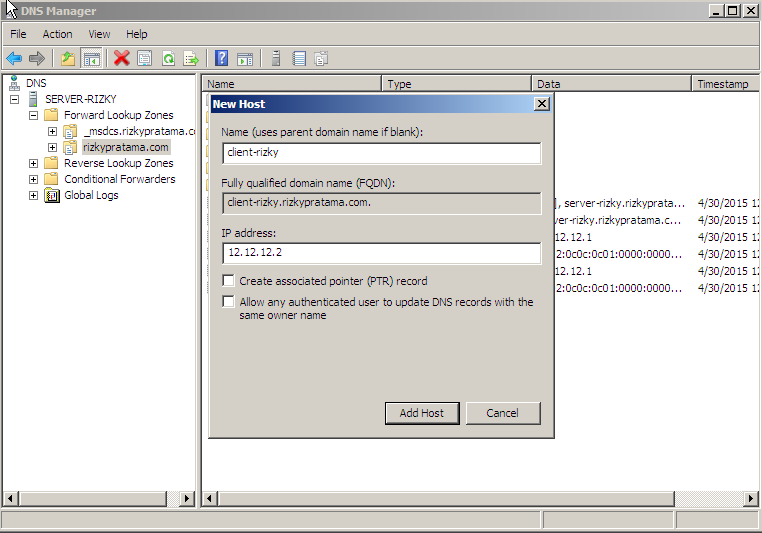Click the last toolbar icon with documents
This screenshot has height=533, width=762.
pyautogui.click(x=321, y=59)
